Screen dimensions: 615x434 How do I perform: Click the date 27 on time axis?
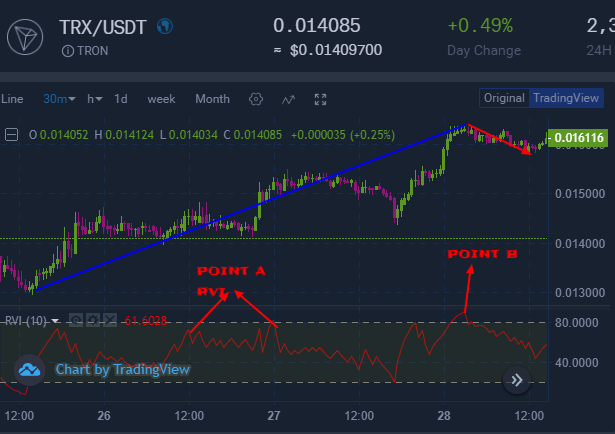click(x=274, y=416)
